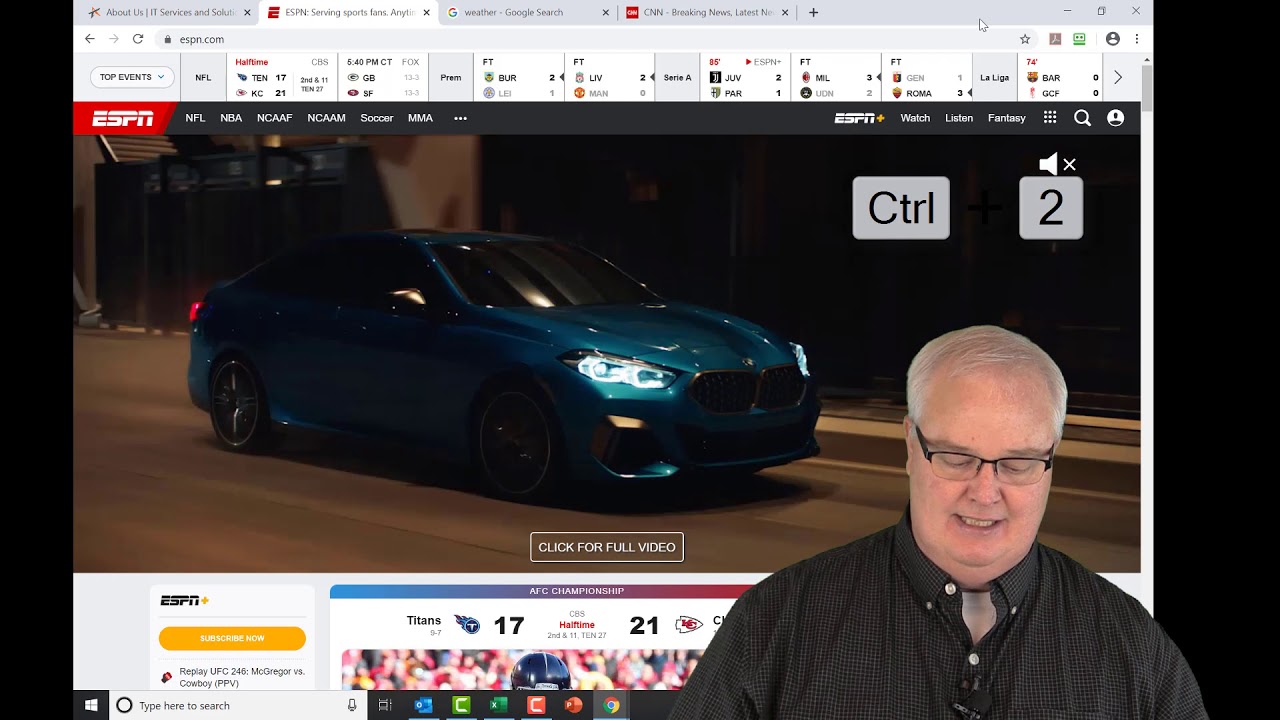Screen dimensions: 1280x720
Task: Select the NFL league label in scoreboard
Action: click(x=203, y=77)
